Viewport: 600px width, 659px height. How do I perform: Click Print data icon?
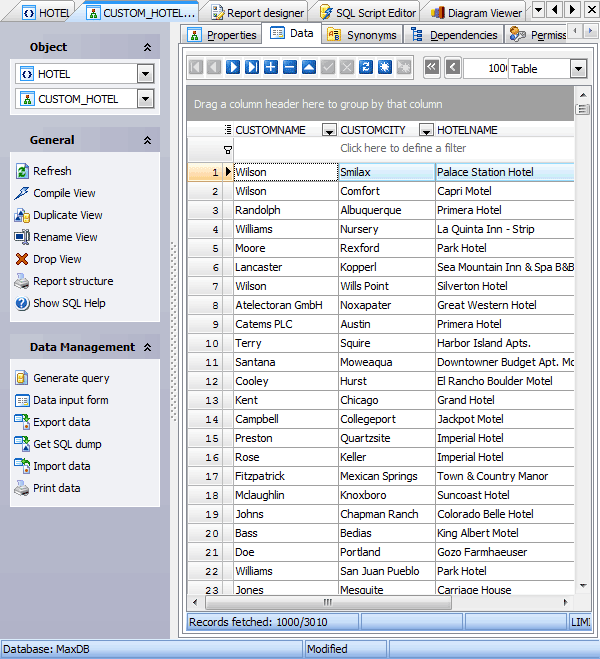click(21, 488)
